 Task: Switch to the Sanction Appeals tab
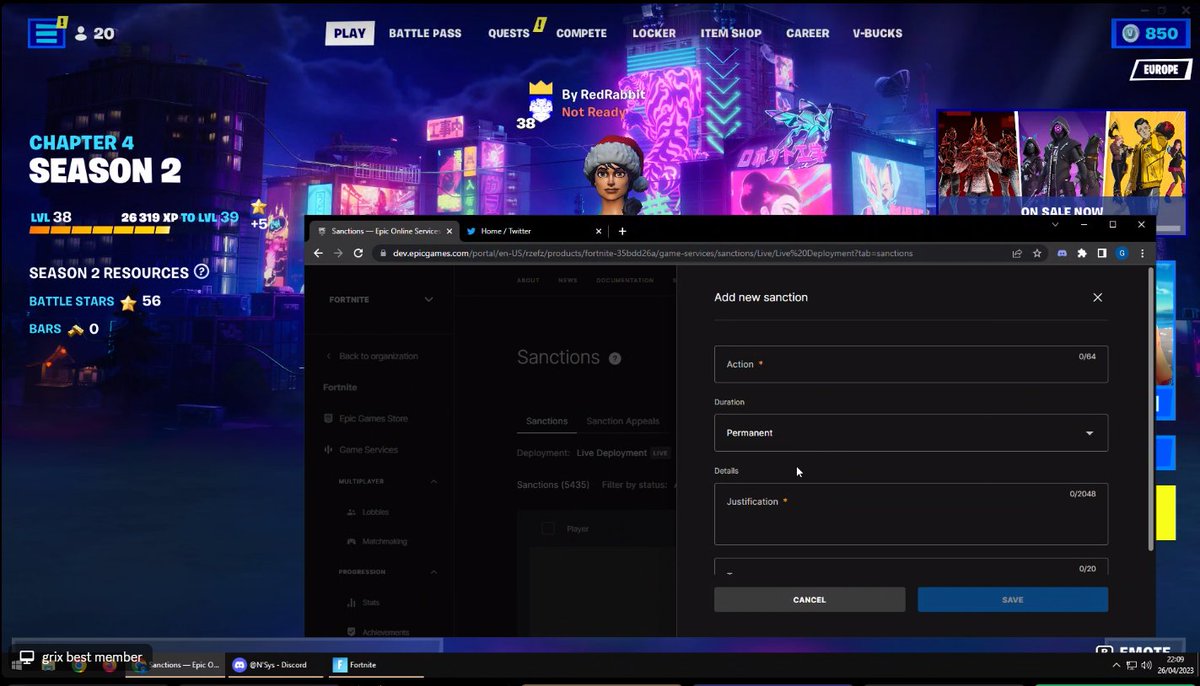coord(623,421)
